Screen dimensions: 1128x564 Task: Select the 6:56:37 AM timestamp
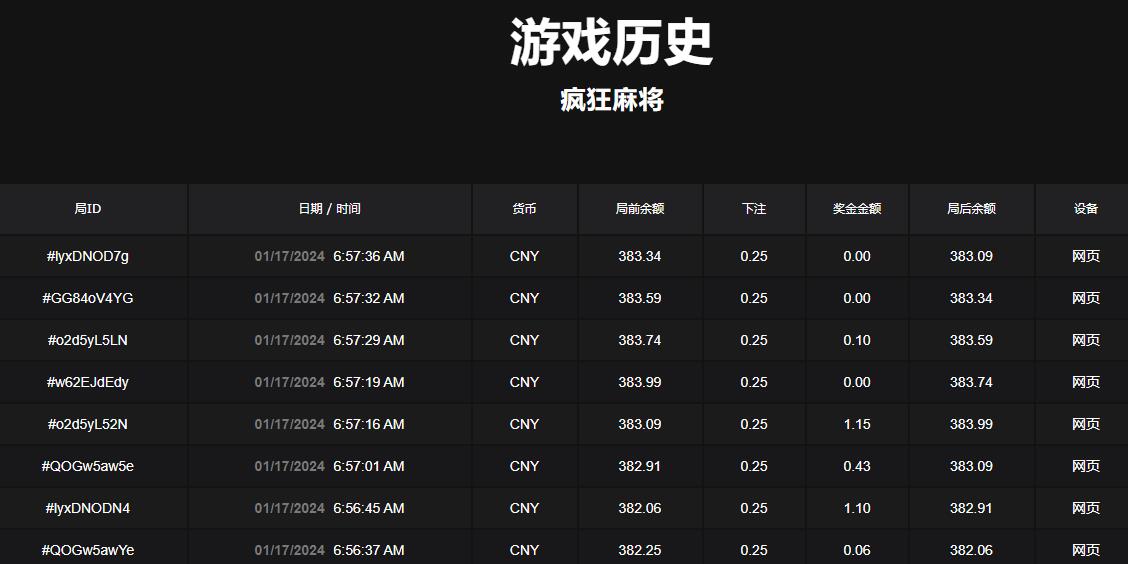pos(368,550)
